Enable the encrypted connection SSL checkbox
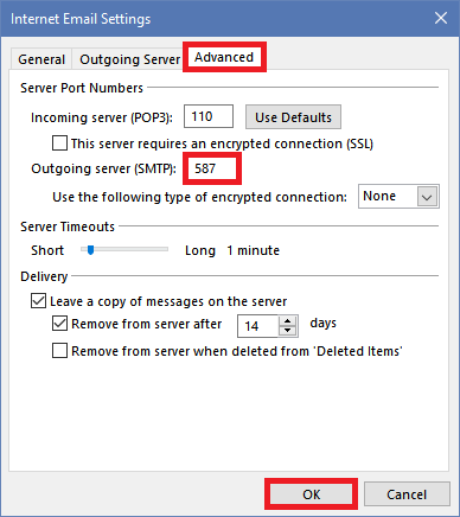This screenshot has width=460, height=517. tap(60, 143)
